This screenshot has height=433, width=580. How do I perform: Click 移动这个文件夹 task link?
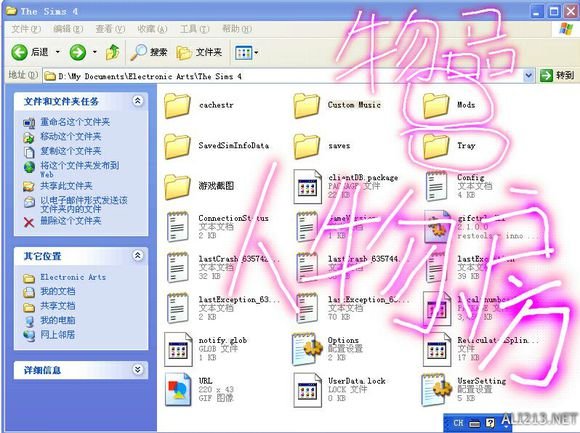tap(71, 136)
